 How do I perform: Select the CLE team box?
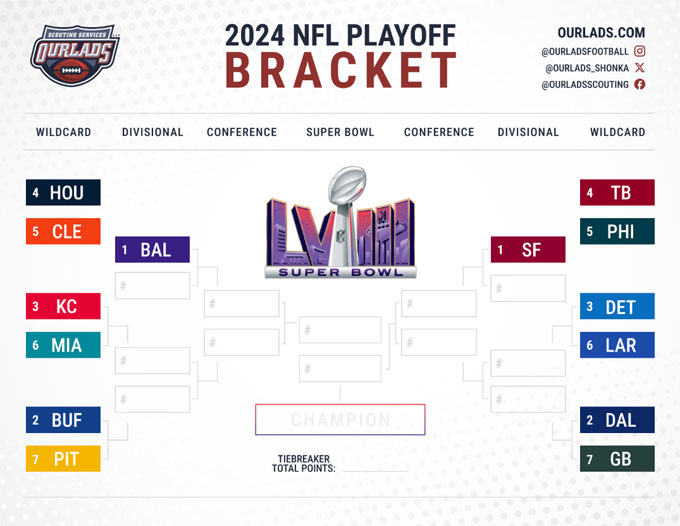(63, 231)
